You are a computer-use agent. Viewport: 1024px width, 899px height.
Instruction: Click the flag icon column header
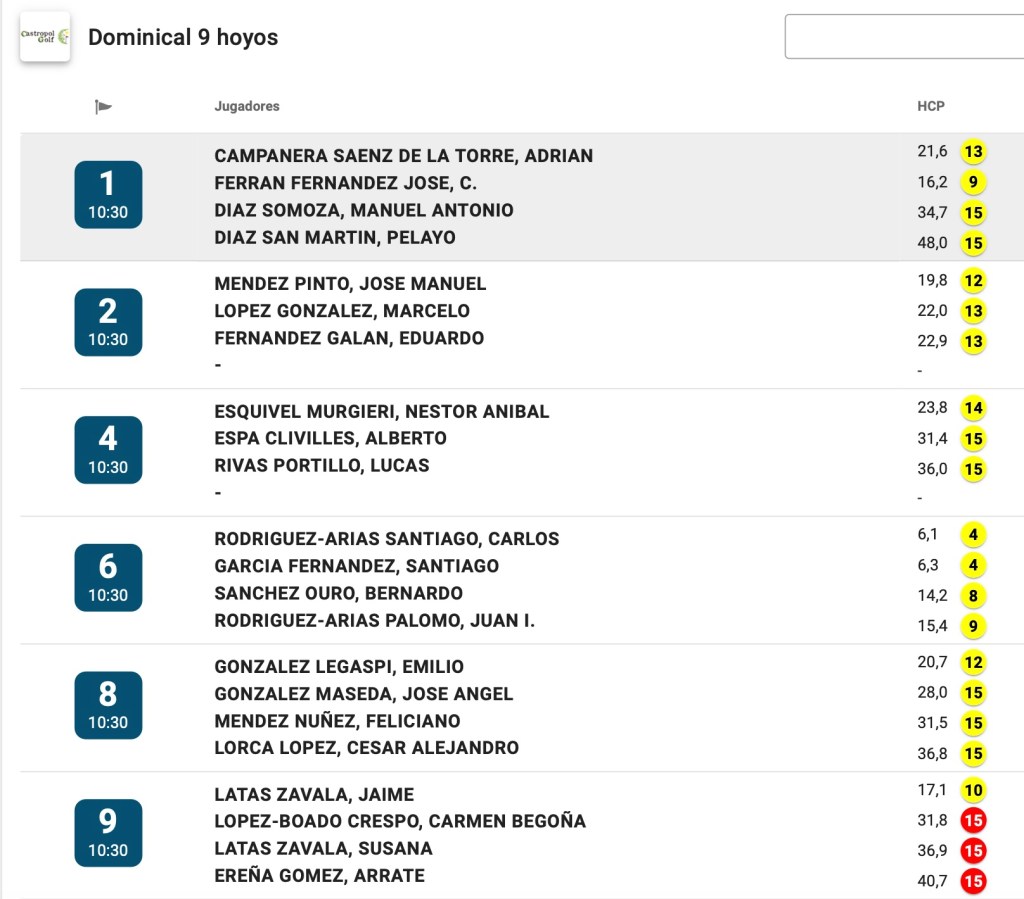click(103, 106)
